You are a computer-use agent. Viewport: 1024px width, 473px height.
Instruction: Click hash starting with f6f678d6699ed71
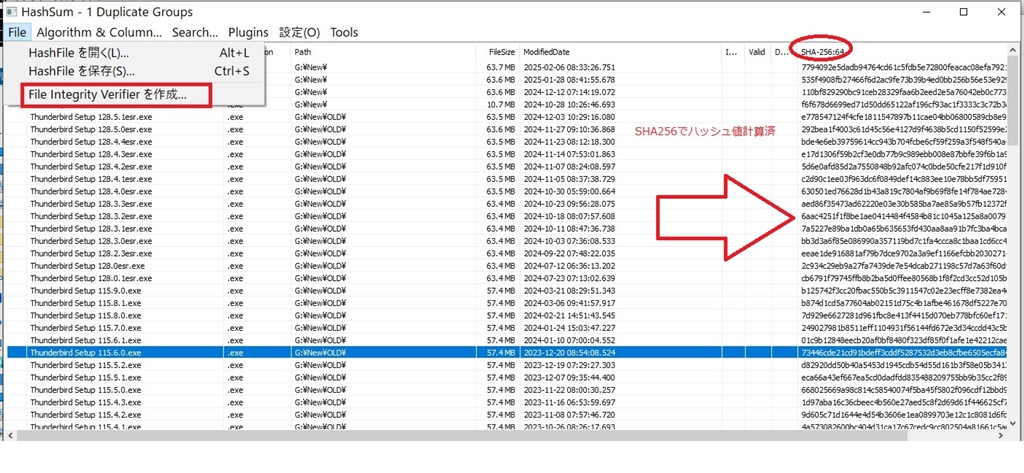click(906, 105)
